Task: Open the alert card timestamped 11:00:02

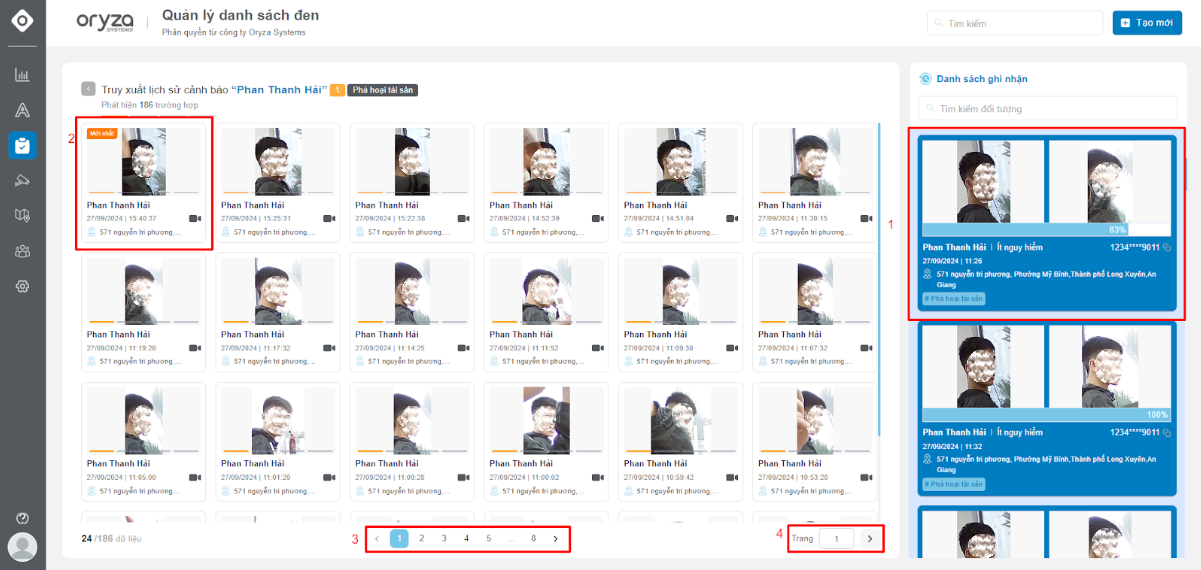Action: (x=546, y=442)
